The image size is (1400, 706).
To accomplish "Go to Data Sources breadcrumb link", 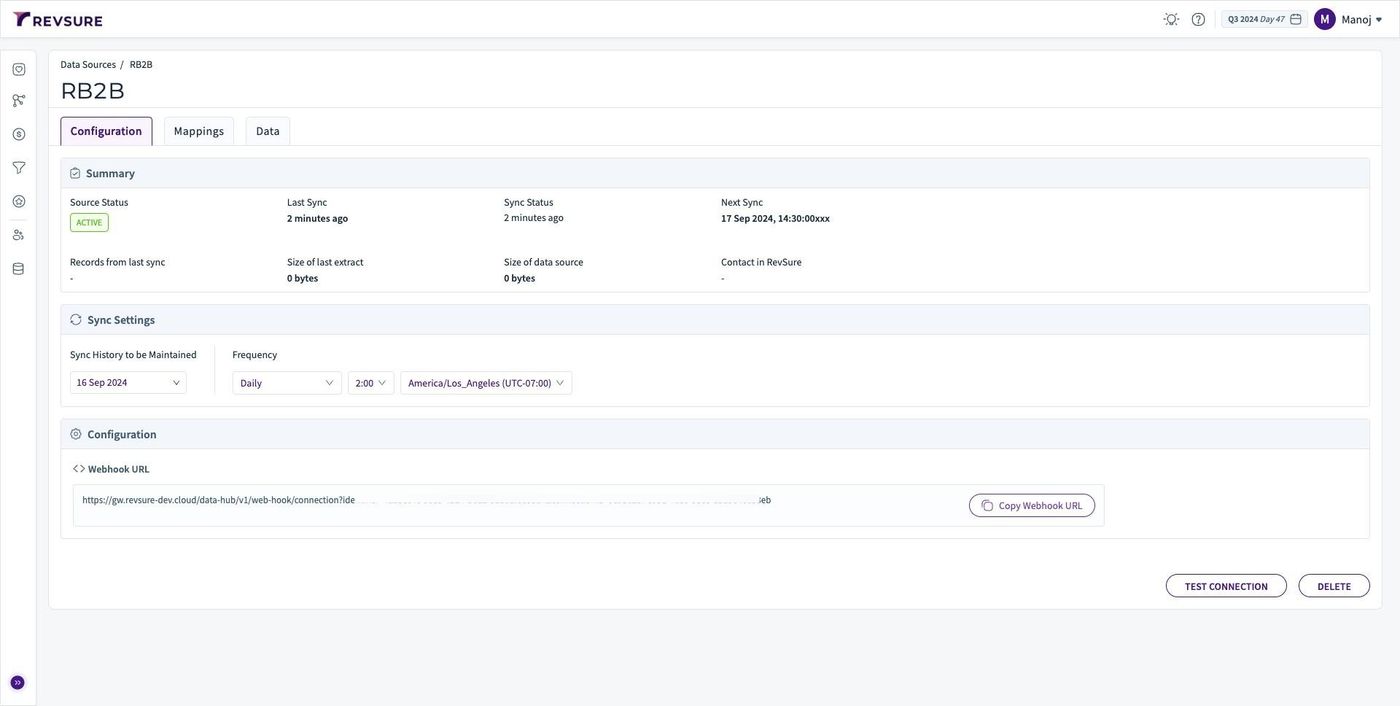I will 88,64.
